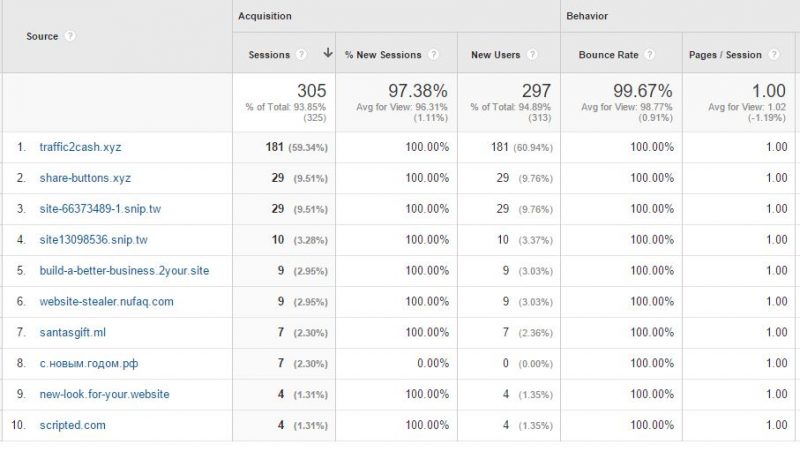The width and height of the screenshot is (800, 452).
Task: Click the Sessions help question mark
Action: 301,55
